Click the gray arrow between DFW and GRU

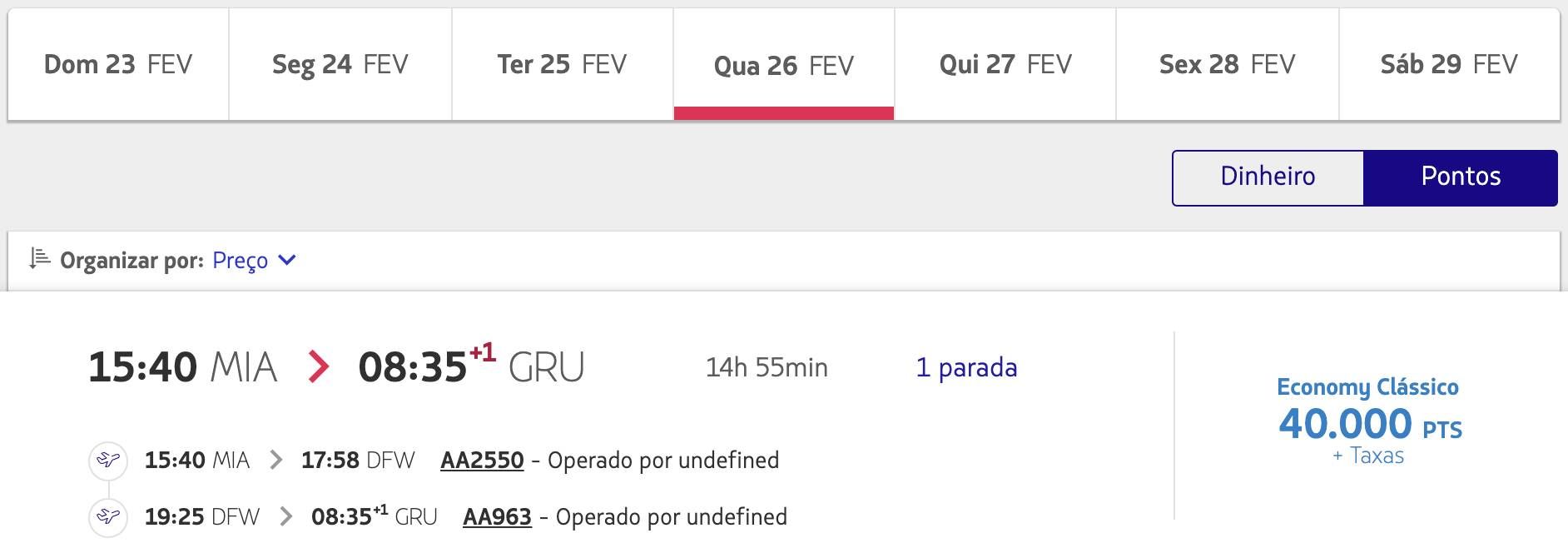tap(286, 516)
